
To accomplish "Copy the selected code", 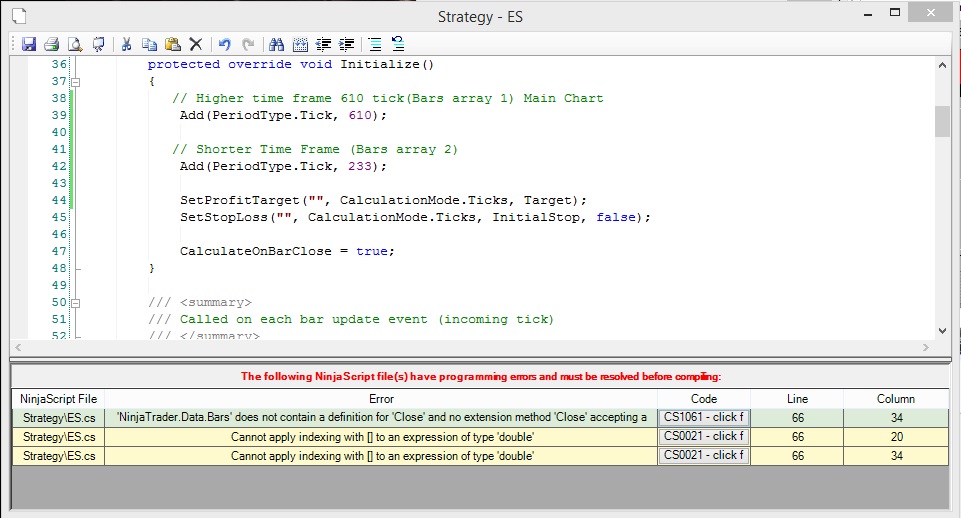I will 150,44.
